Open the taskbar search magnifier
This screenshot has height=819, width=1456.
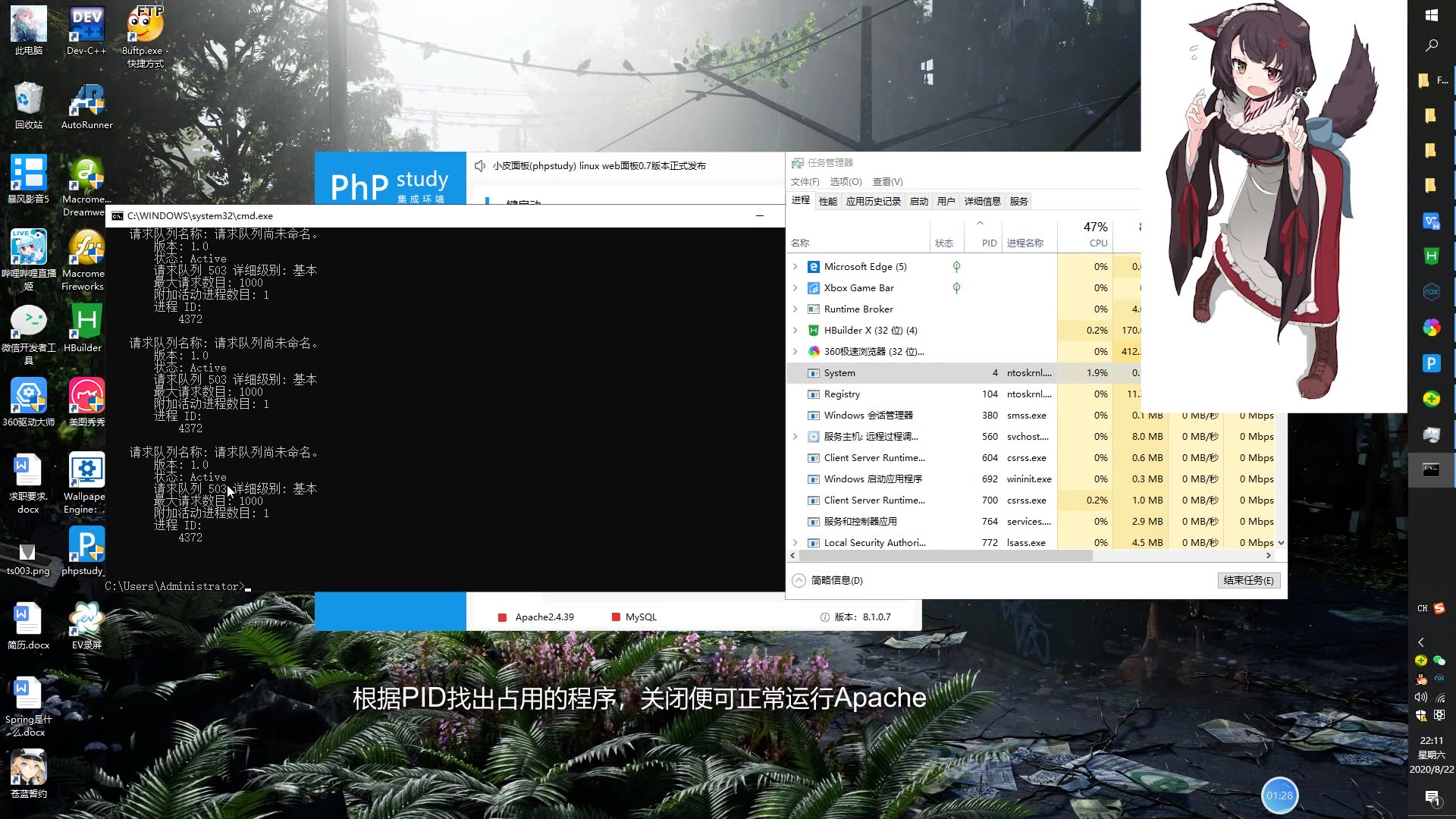click(x=1432, y=45)
